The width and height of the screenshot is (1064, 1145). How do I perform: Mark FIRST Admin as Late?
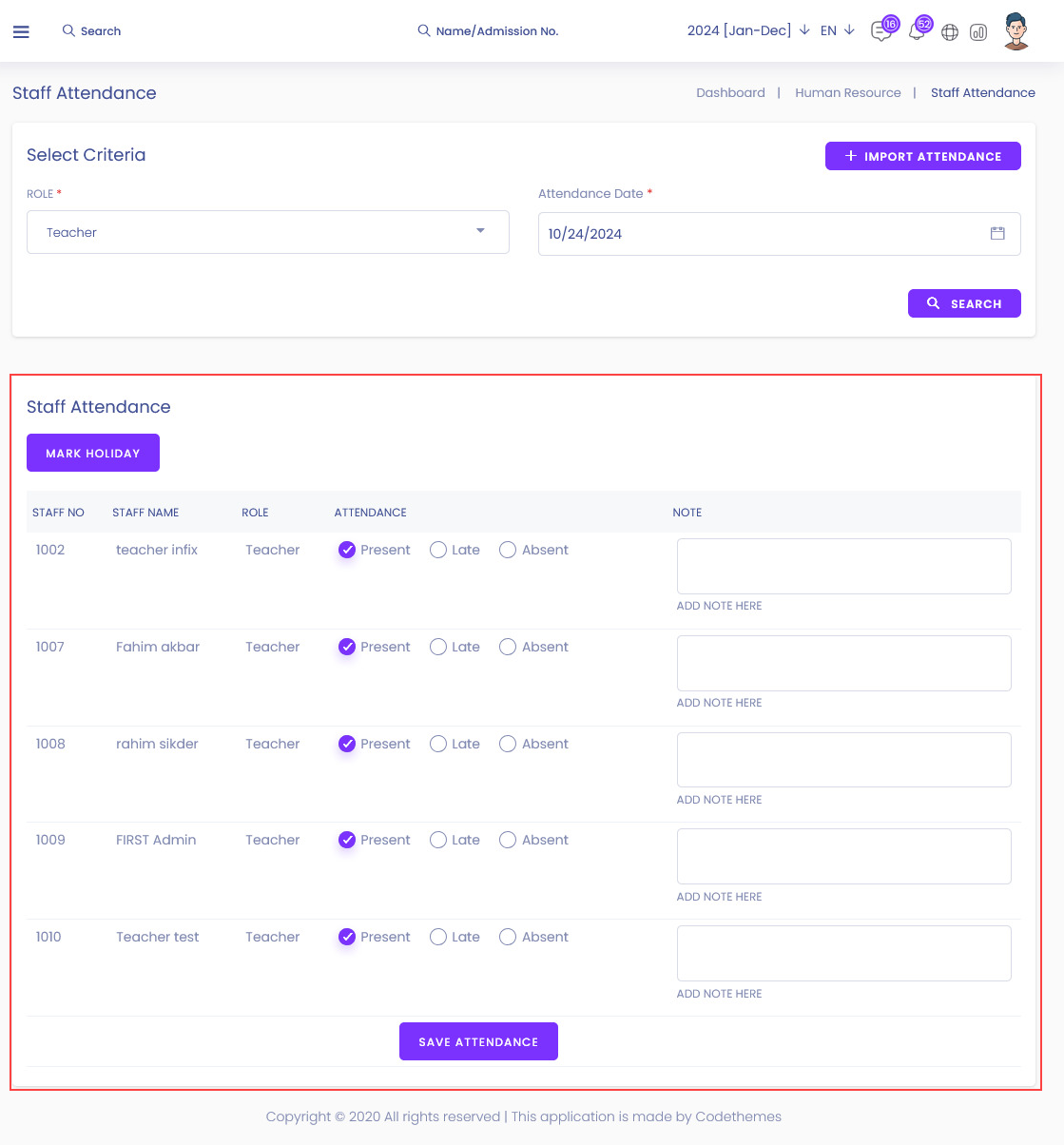[438, 840]
